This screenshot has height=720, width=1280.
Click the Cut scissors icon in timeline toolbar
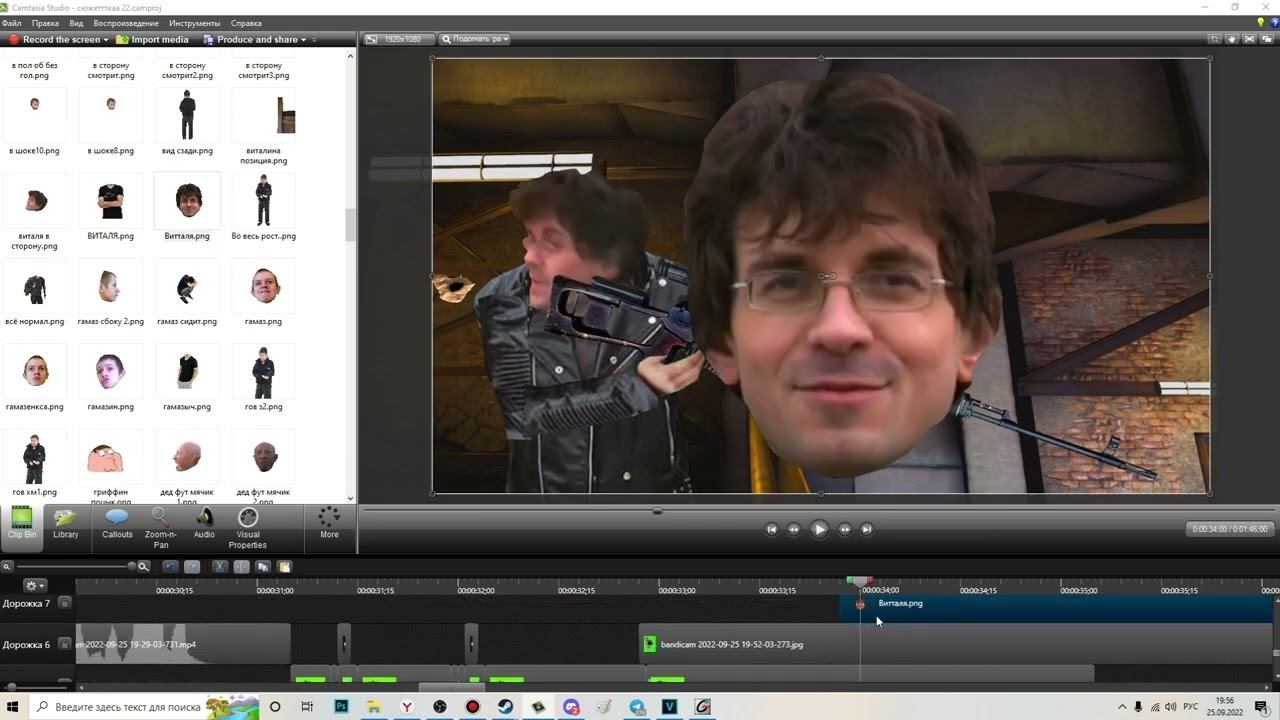tap(220, 567)
